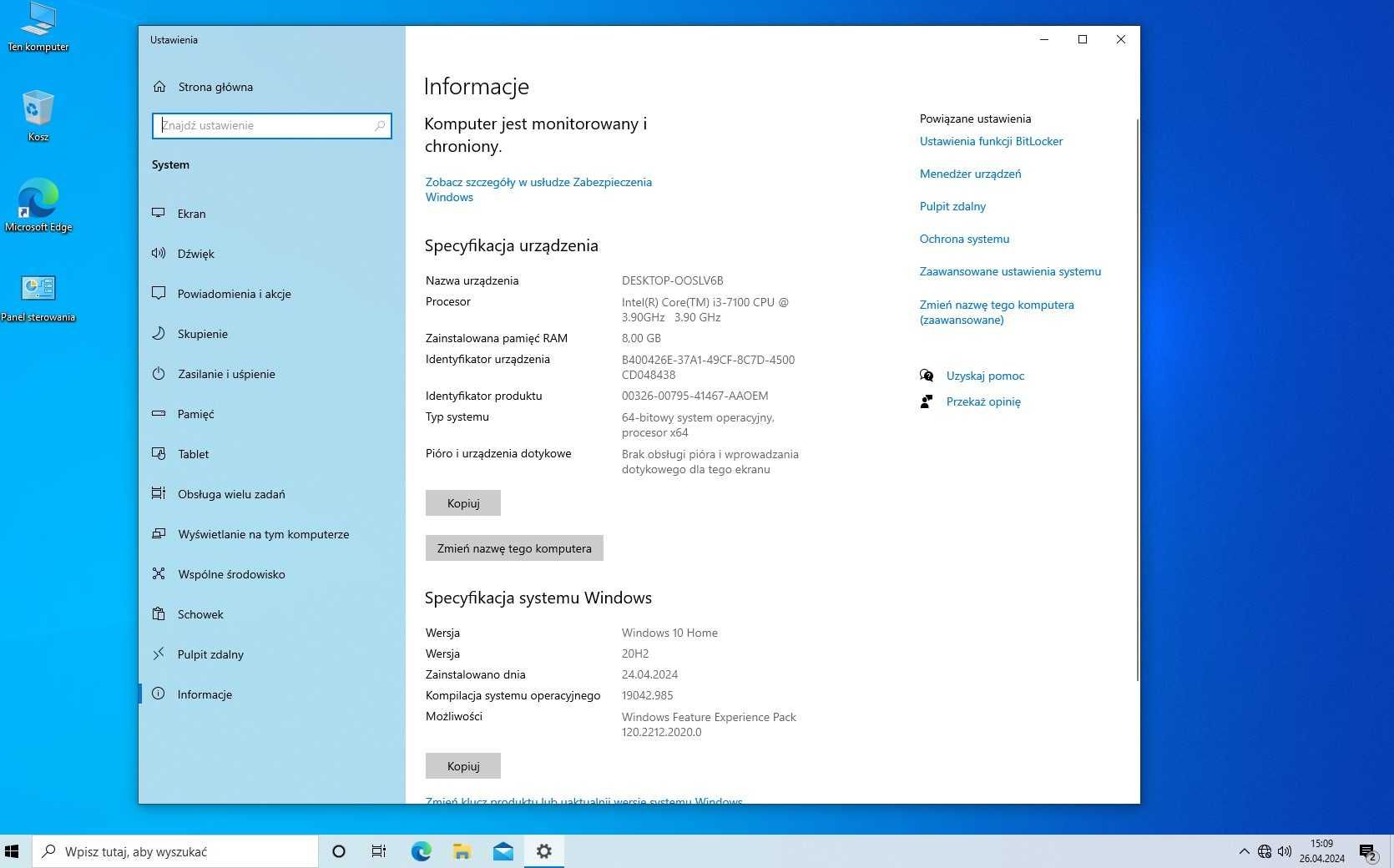This screenshot has width=1394, height=868.
Task: Click Obsługa wielu zadań icon
Action: coord(159,494)
